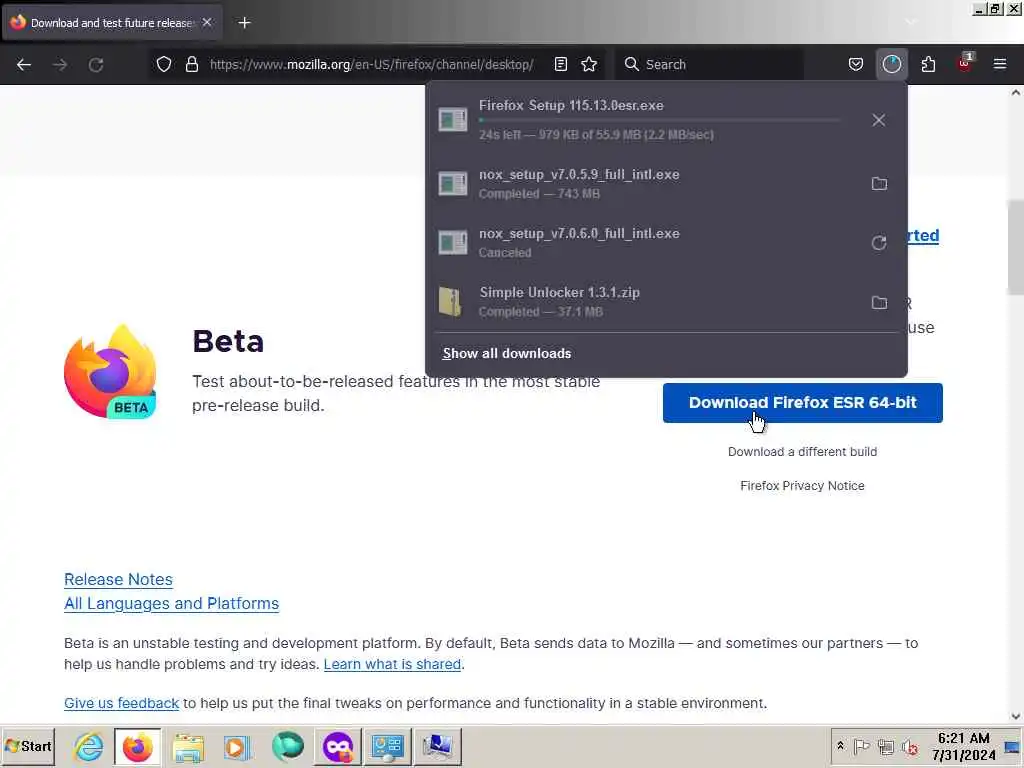Click the Give us feedback link

click(121, 703)
